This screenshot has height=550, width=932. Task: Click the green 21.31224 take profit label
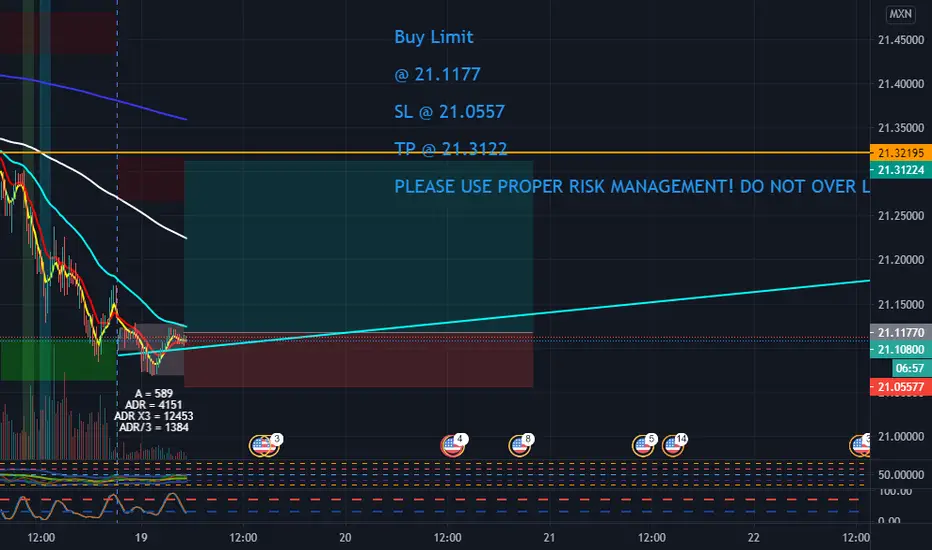900,170
